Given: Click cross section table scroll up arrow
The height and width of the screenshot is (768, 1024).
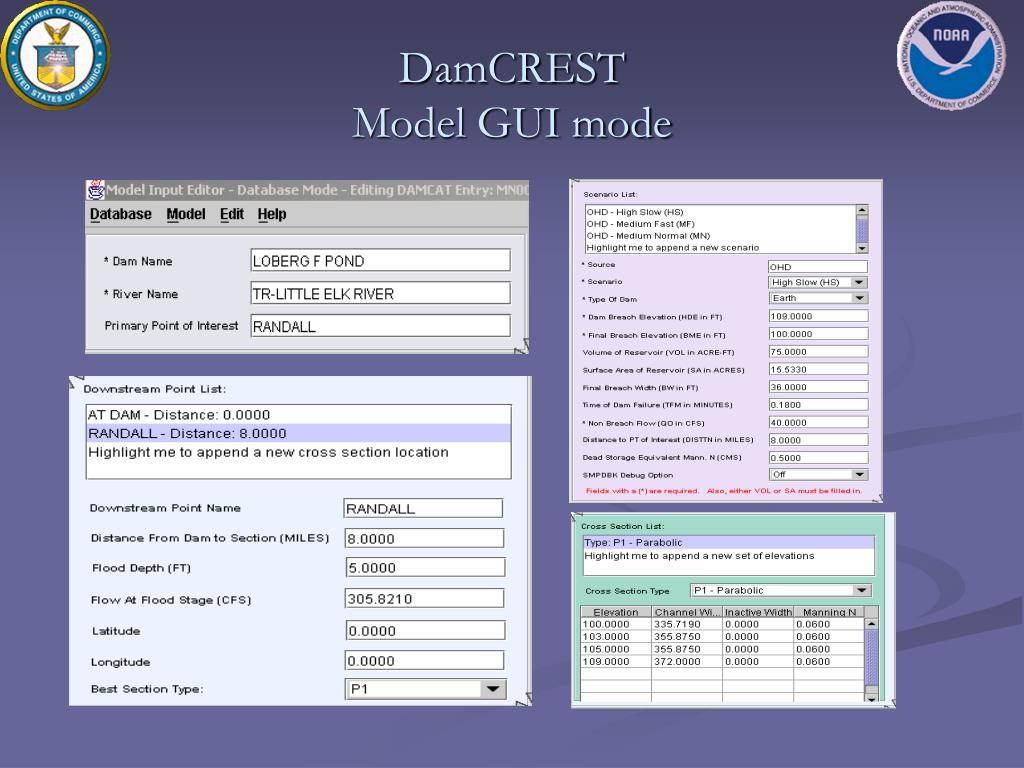Looking at the screenshot, I should 871,624.
